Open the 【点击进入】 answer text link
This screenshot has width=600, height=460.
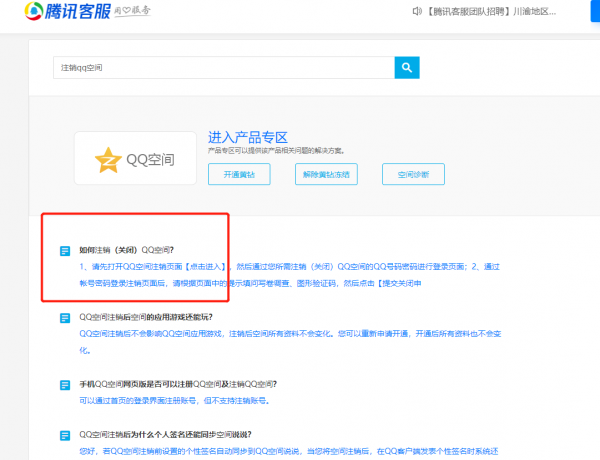coord(206,267)
